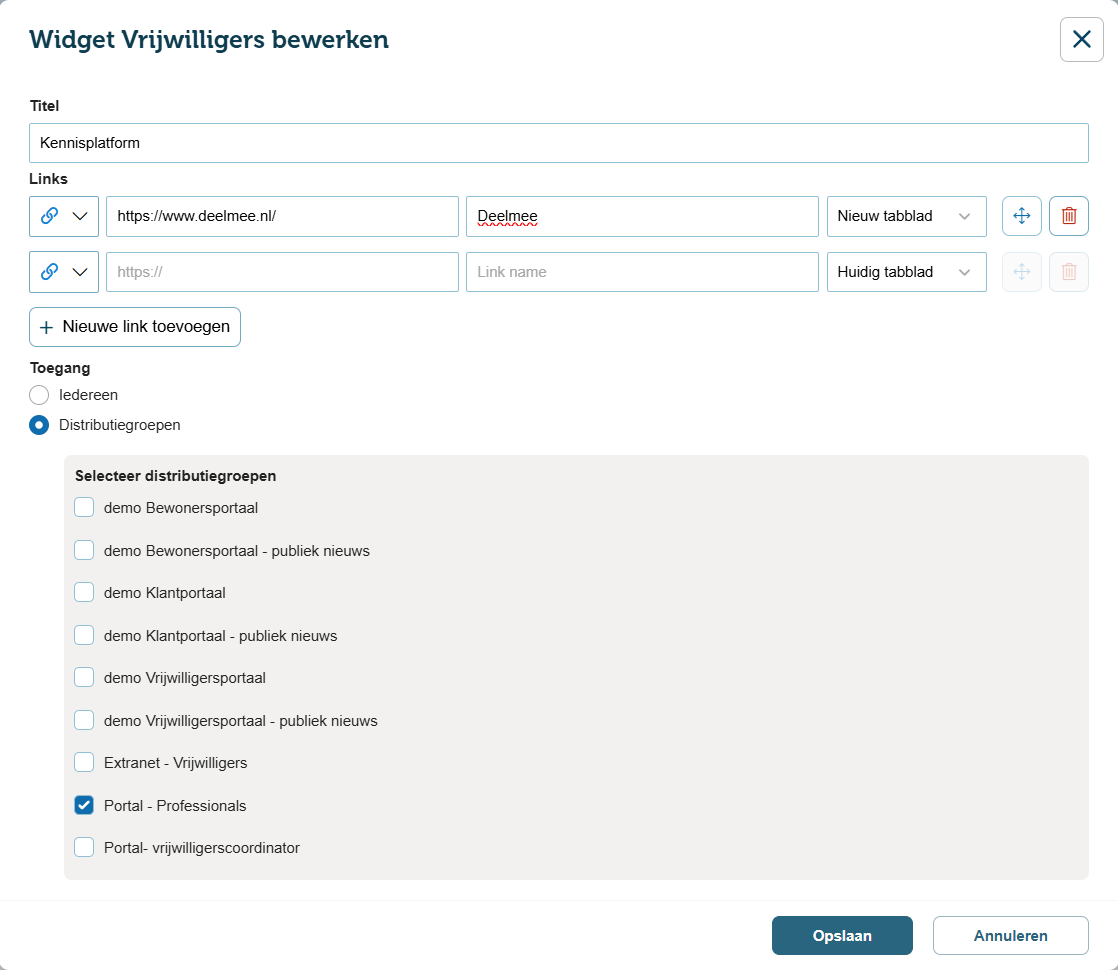Screen dimensions: 1118x970
Task: Uncheck Portal - Professionals checkbox
Action: tap(84, 805)
